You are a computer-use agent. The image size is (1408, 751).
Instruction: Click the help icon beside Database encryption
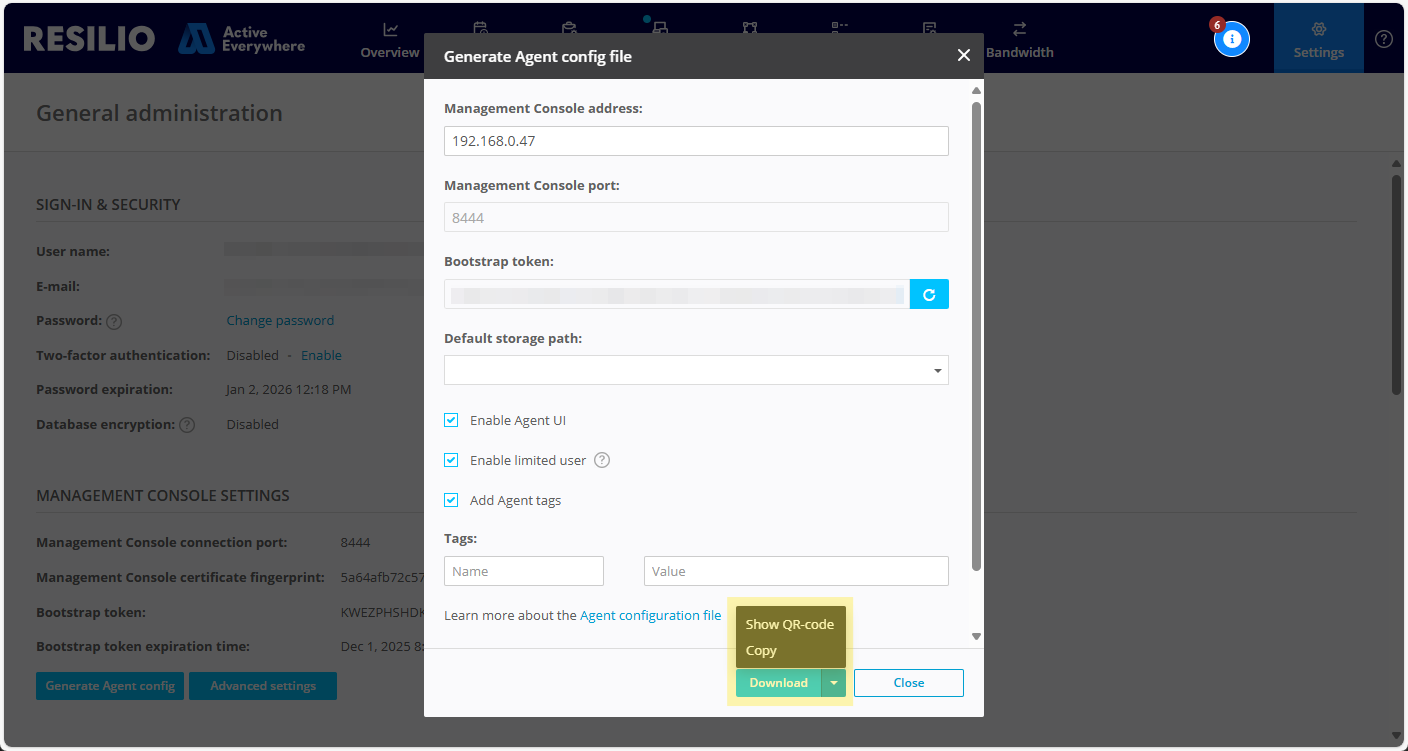pyautogui.click(x=187, y=424)
